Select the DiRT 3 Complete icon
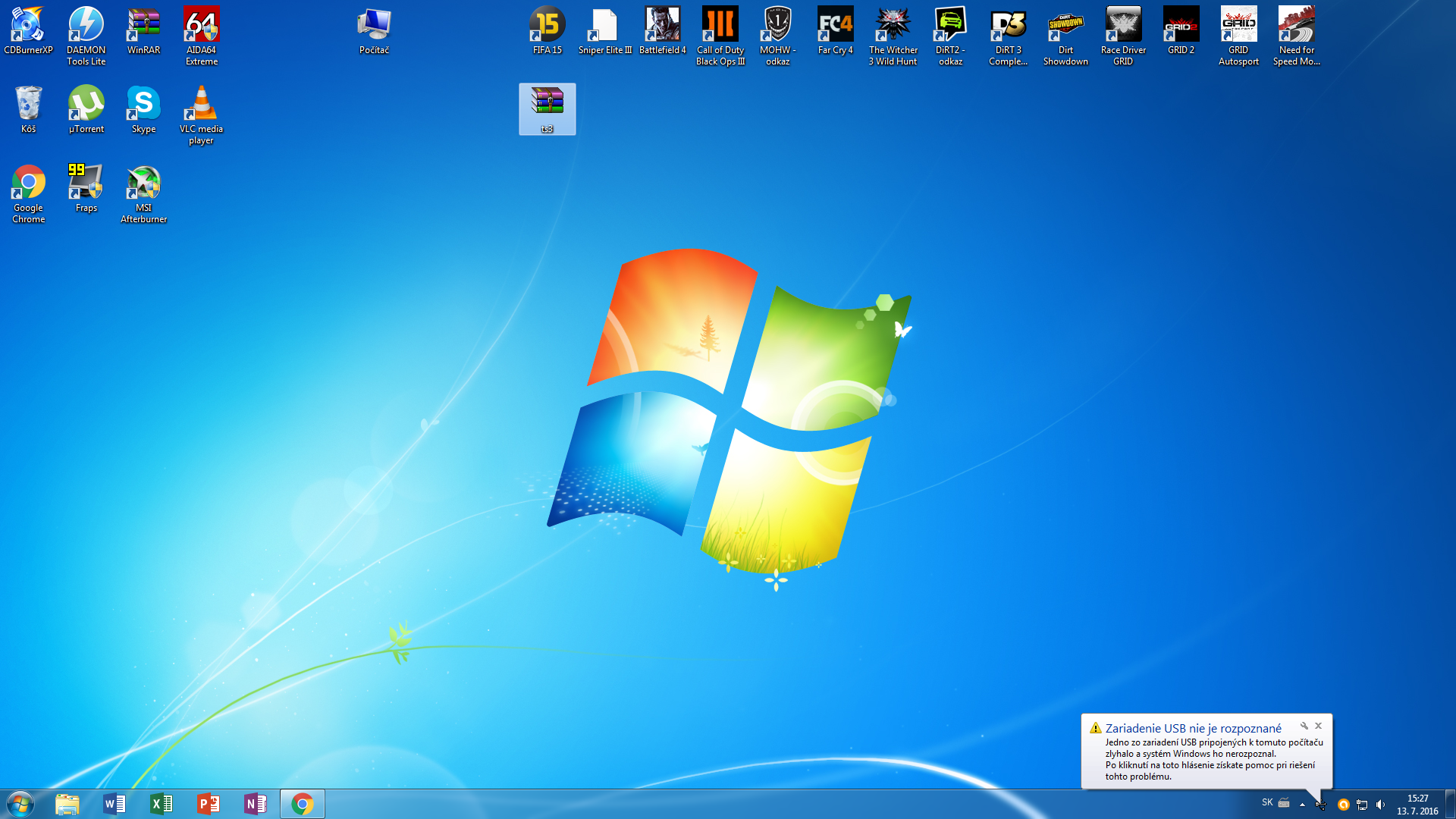Image resolution: width=1456 pixels, height=819 pixels. [1008, 36]
